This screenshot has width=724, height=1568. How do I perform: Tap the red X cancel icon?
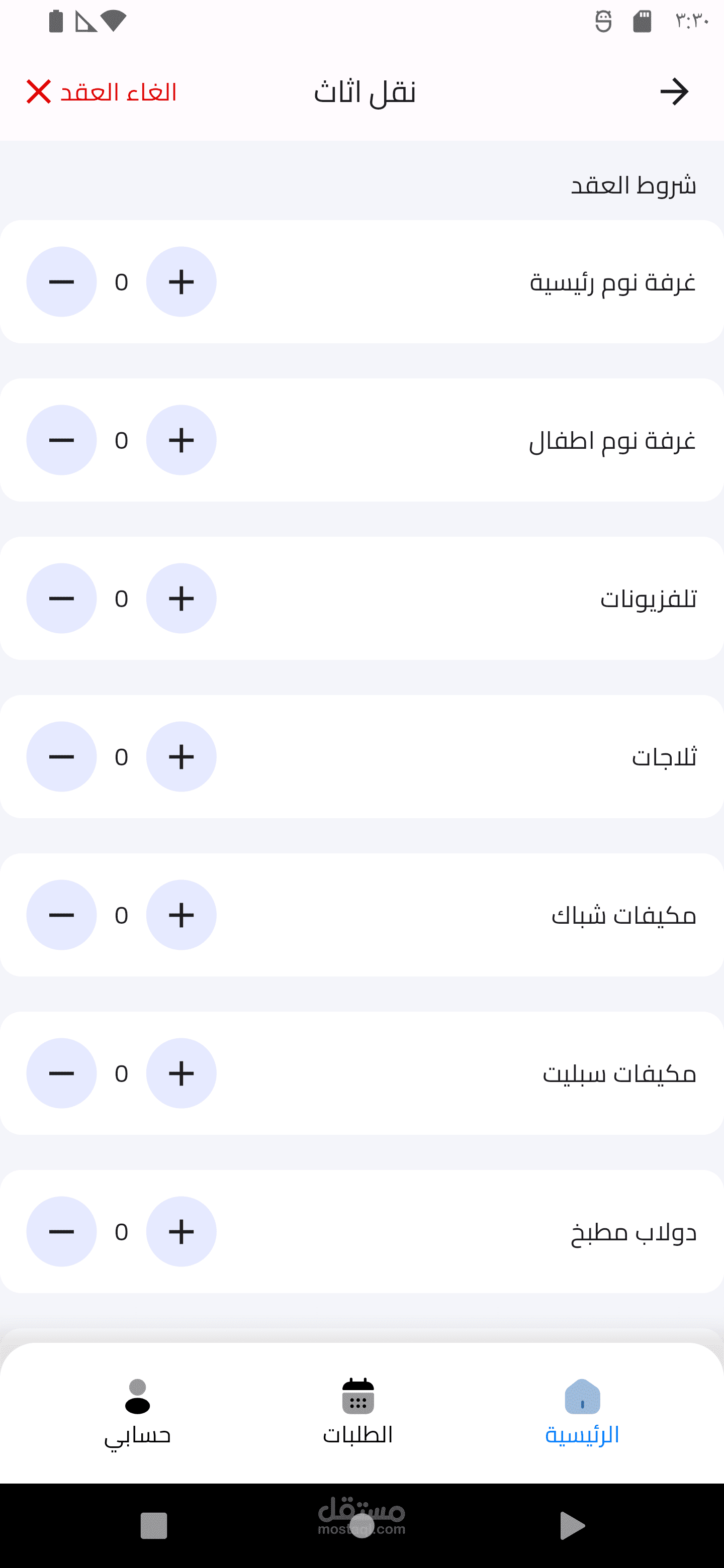tap(38, 92)
